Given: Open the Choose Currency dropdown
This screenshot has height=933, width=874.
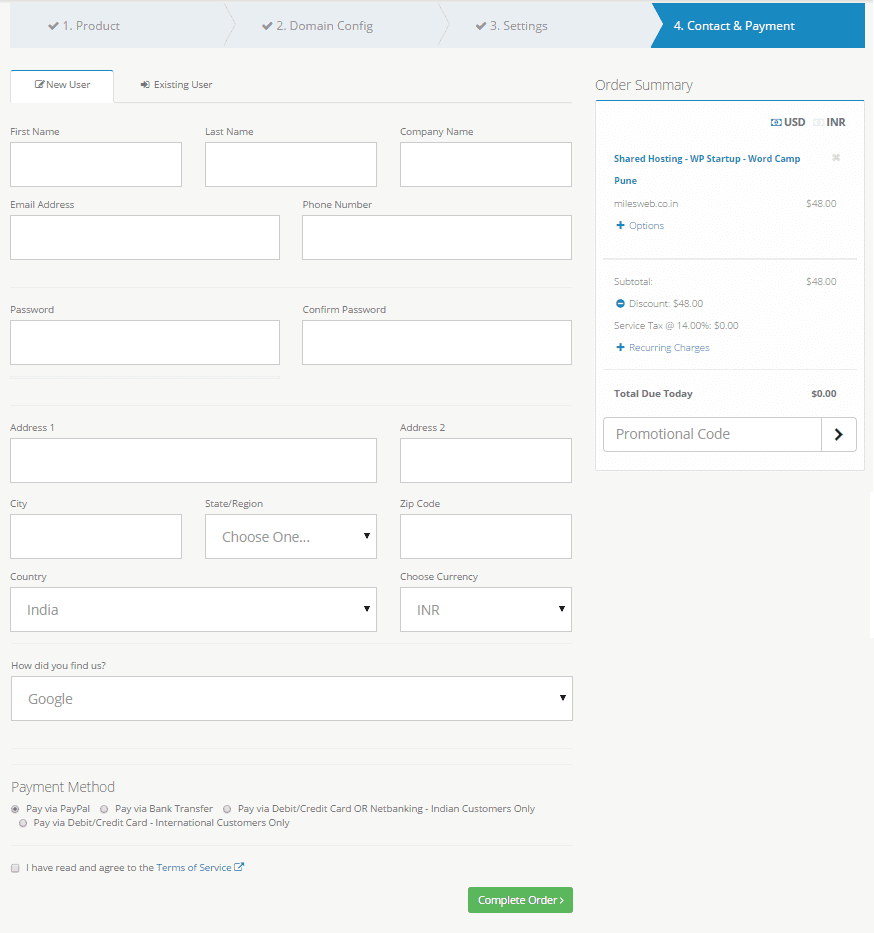Looking at the screenshot, I should pos(485,610).
